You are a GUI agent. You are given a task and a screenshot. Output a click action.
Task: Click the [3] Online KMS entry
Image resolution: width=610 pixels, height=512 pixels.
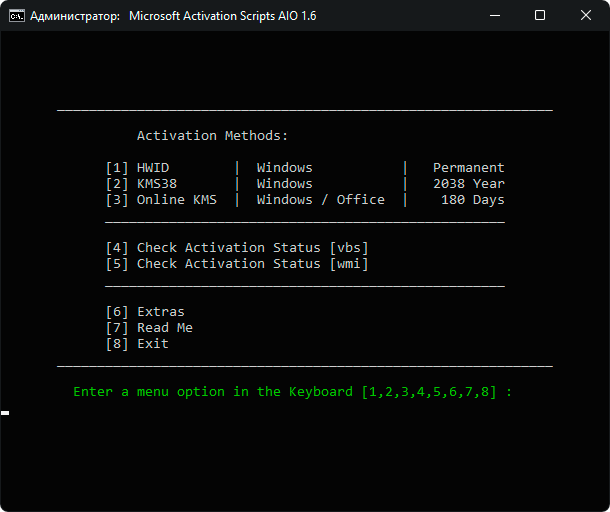[305, 200]
